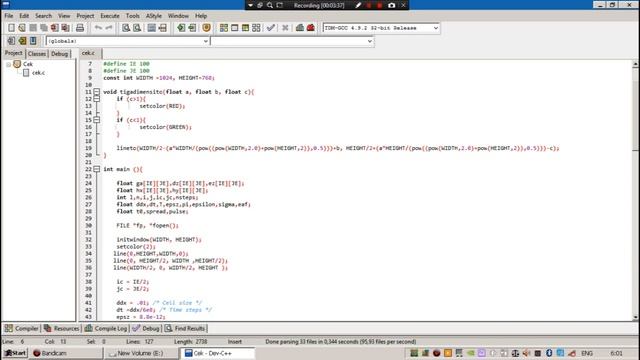
Task: Click the Undo arrow icon
Action: click(98, 28)
